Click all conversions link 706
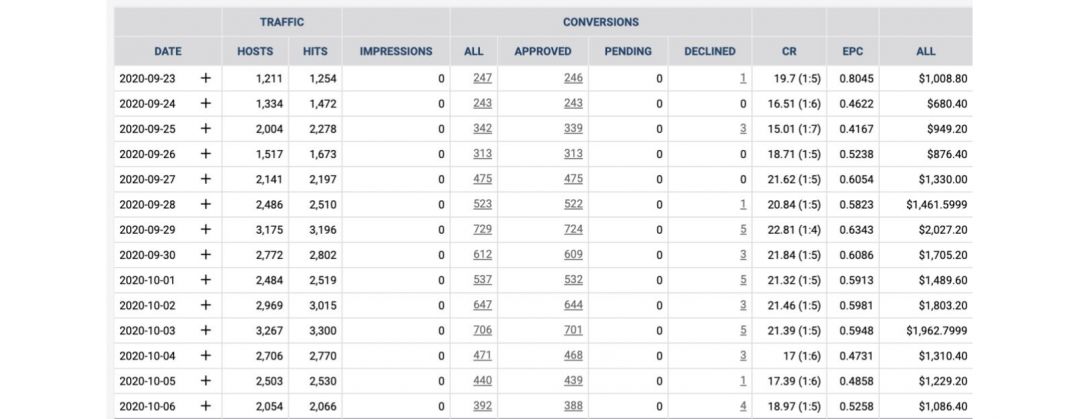This screenshot has width=1080, height=419. pos(482,330)
